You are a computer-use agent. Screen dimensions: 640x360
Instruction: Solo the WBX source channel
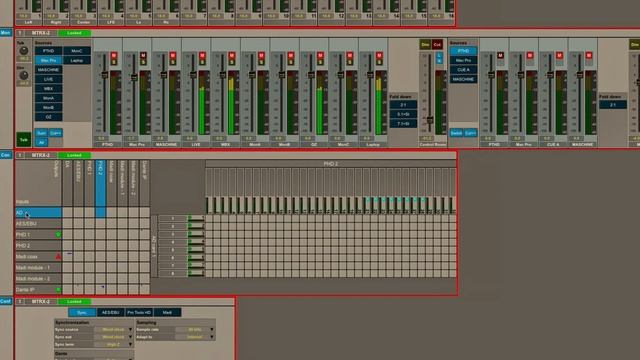pos(232,62)
